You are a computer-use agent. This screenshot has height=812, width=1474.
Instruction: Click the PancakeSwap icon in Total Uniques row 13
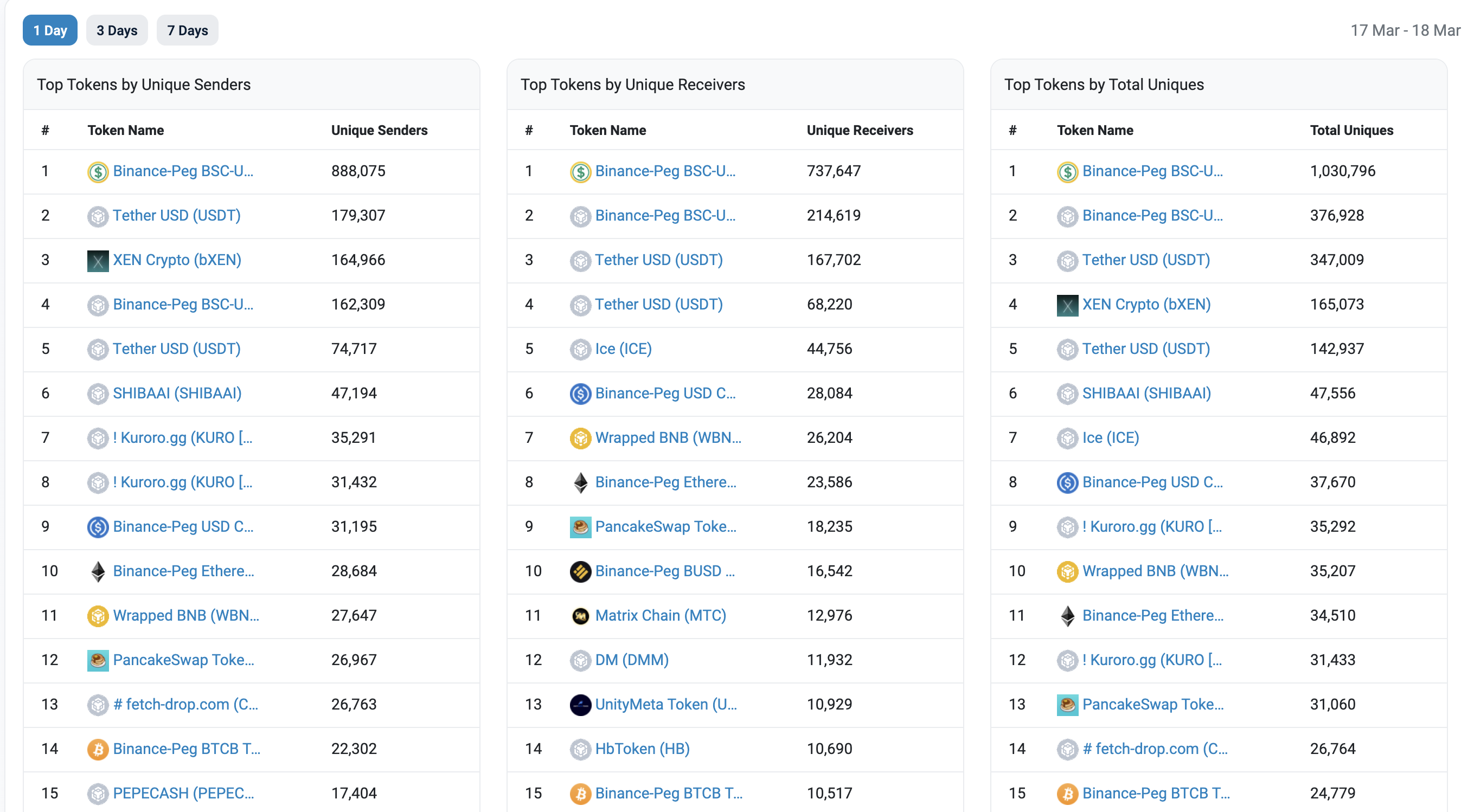click(x=1067, y=705)
